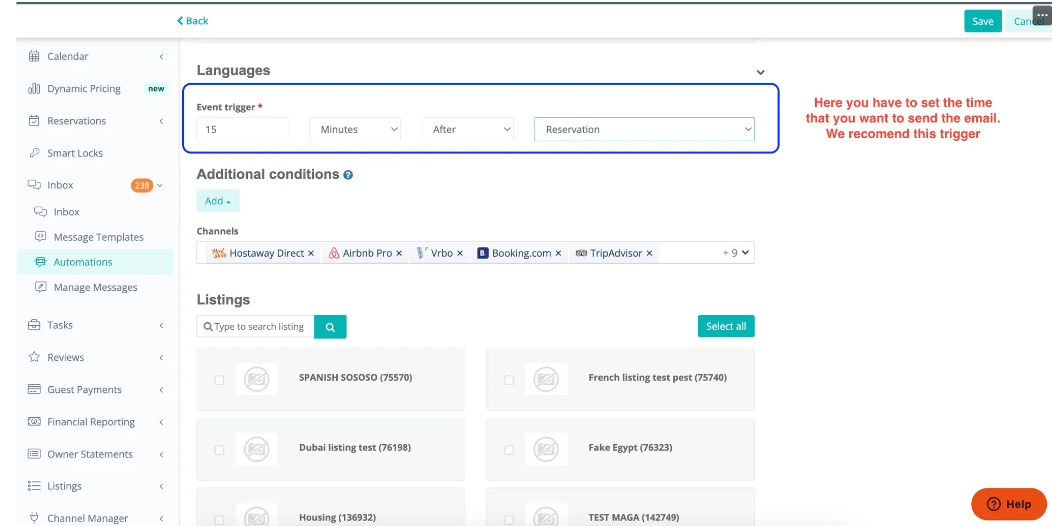
Task: Open help for Additional conditions question icon
Action: click(x=348, y=175)
